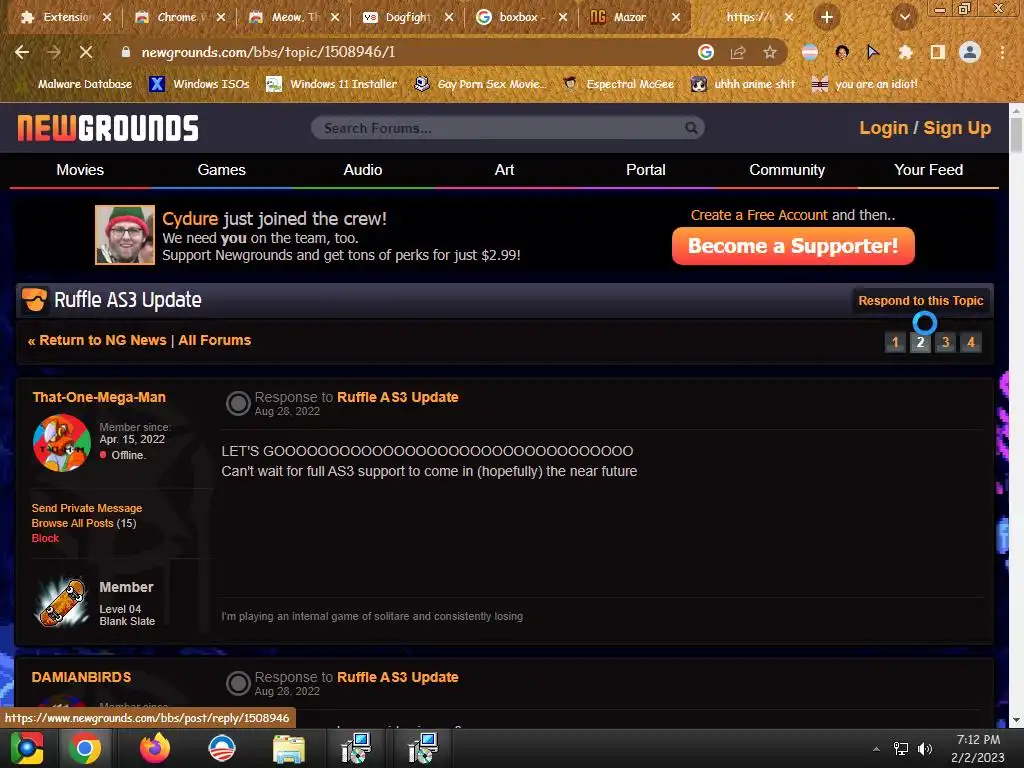Open That-One-Mega-Man's profile link
This screenshot has height=768, width=1024.
point(99,397)
